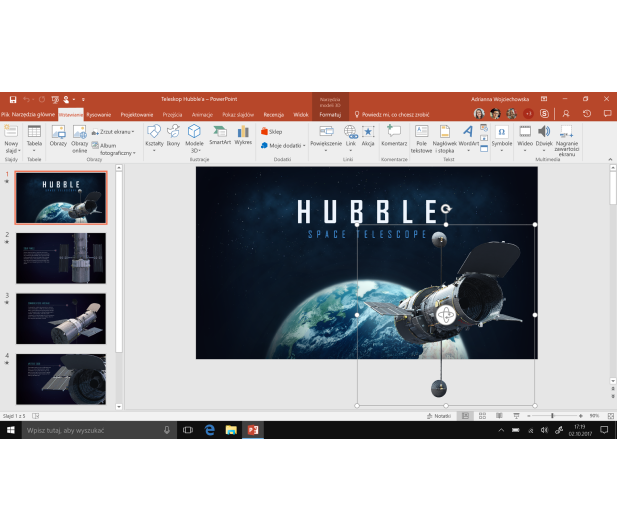Click the Redo icon in the quick access toolbar
The height and width of the screenshot is (530, 617).
coord(42,99)
